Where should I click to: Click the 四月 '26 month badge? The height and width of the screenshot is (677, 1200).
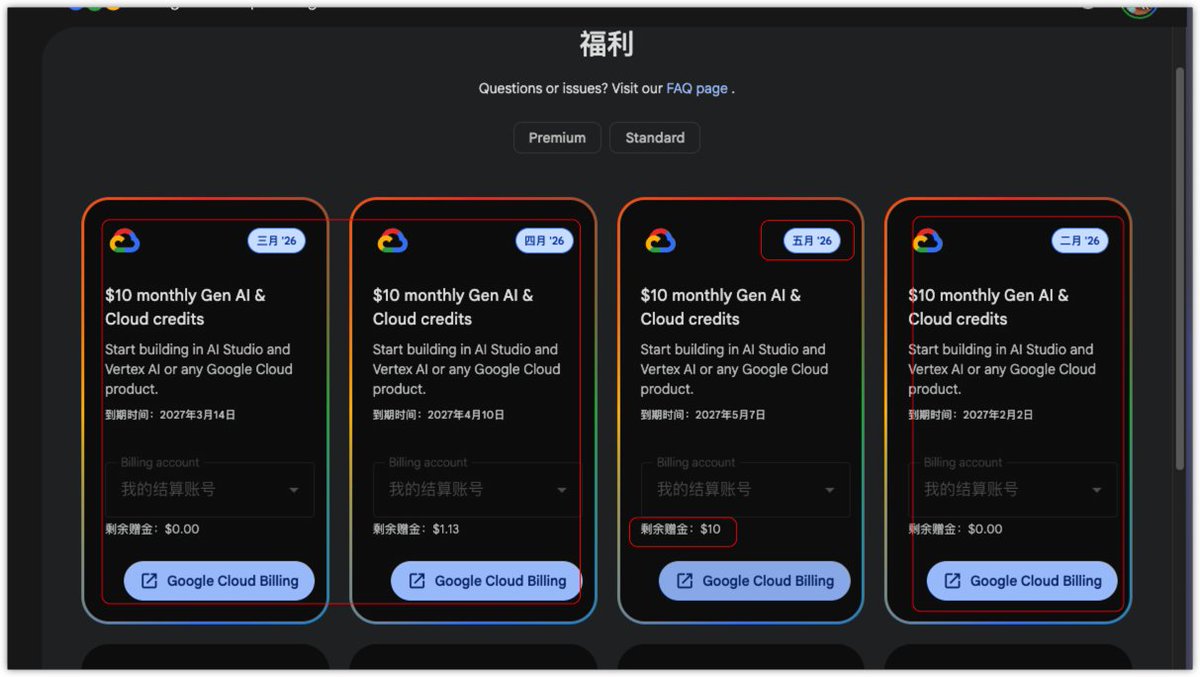coord(544,241)
